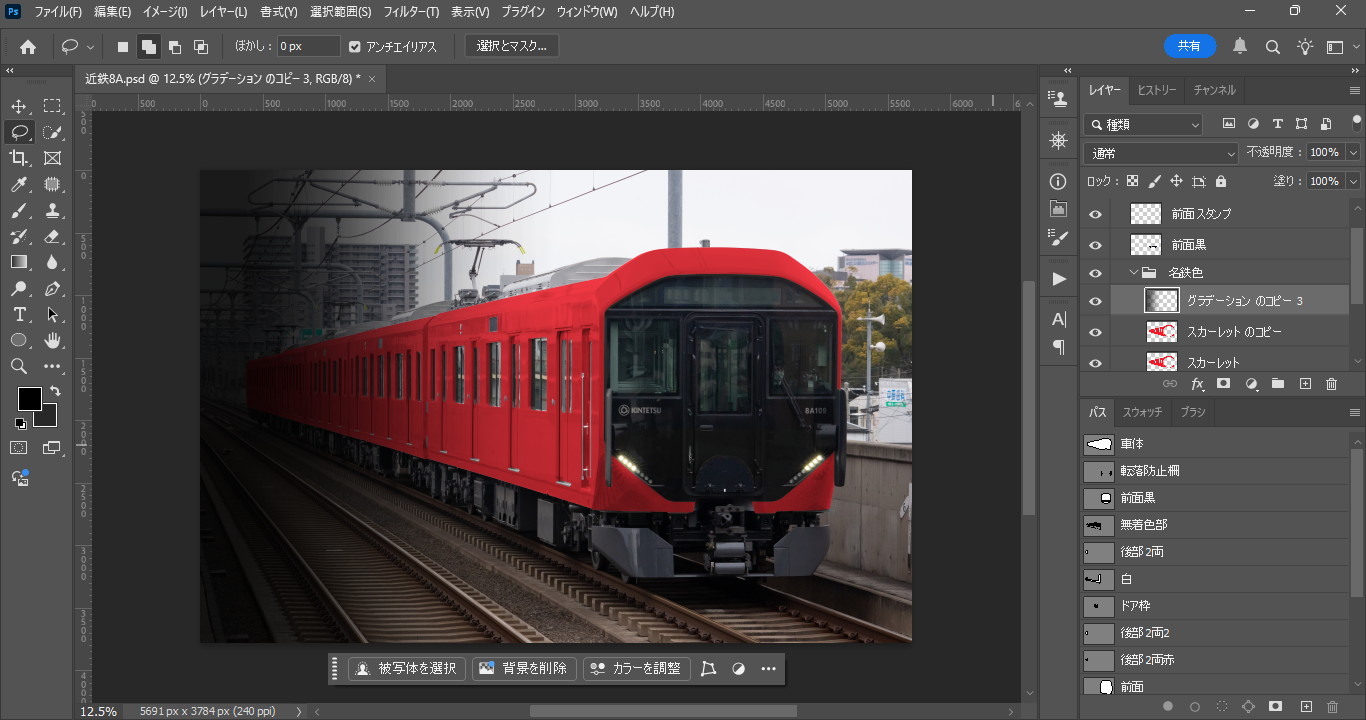Click the delete layer trash icon
This screenshot has height=720, width=1366.
coord(1331,384)
